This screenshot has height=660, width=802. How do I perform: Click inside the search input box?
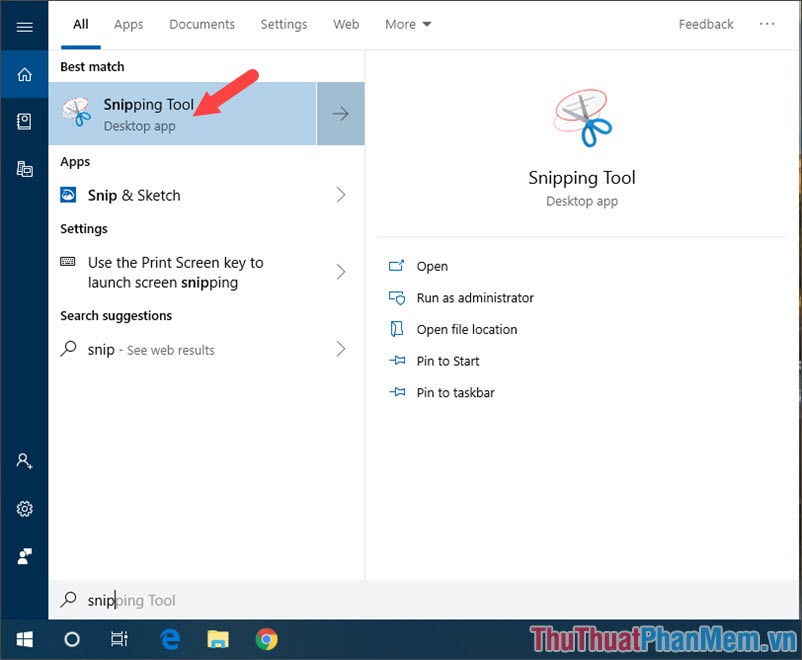tap(200, 600)
